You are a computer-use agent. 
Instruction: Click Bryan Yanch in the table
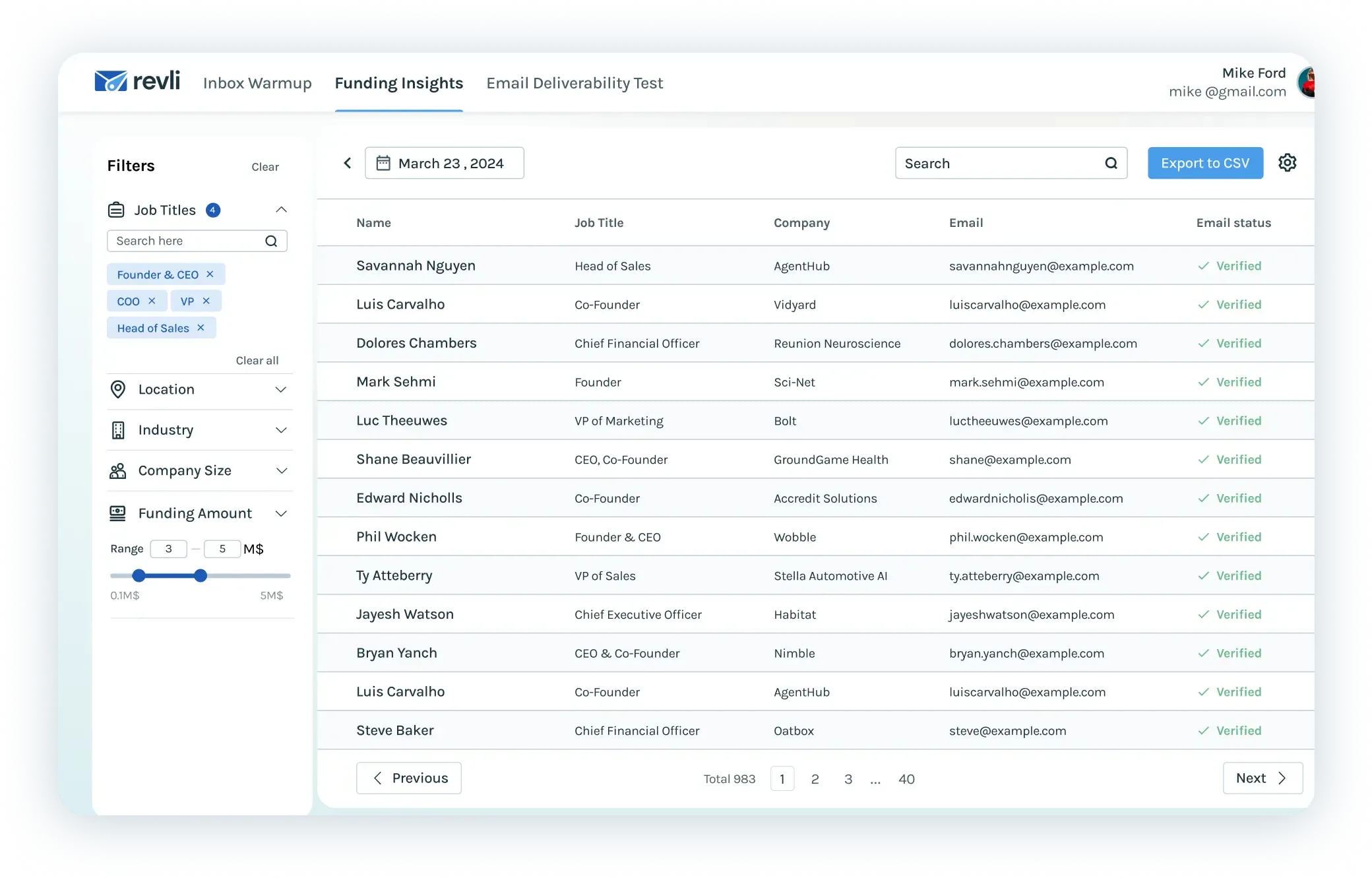(x=396, y=653)
